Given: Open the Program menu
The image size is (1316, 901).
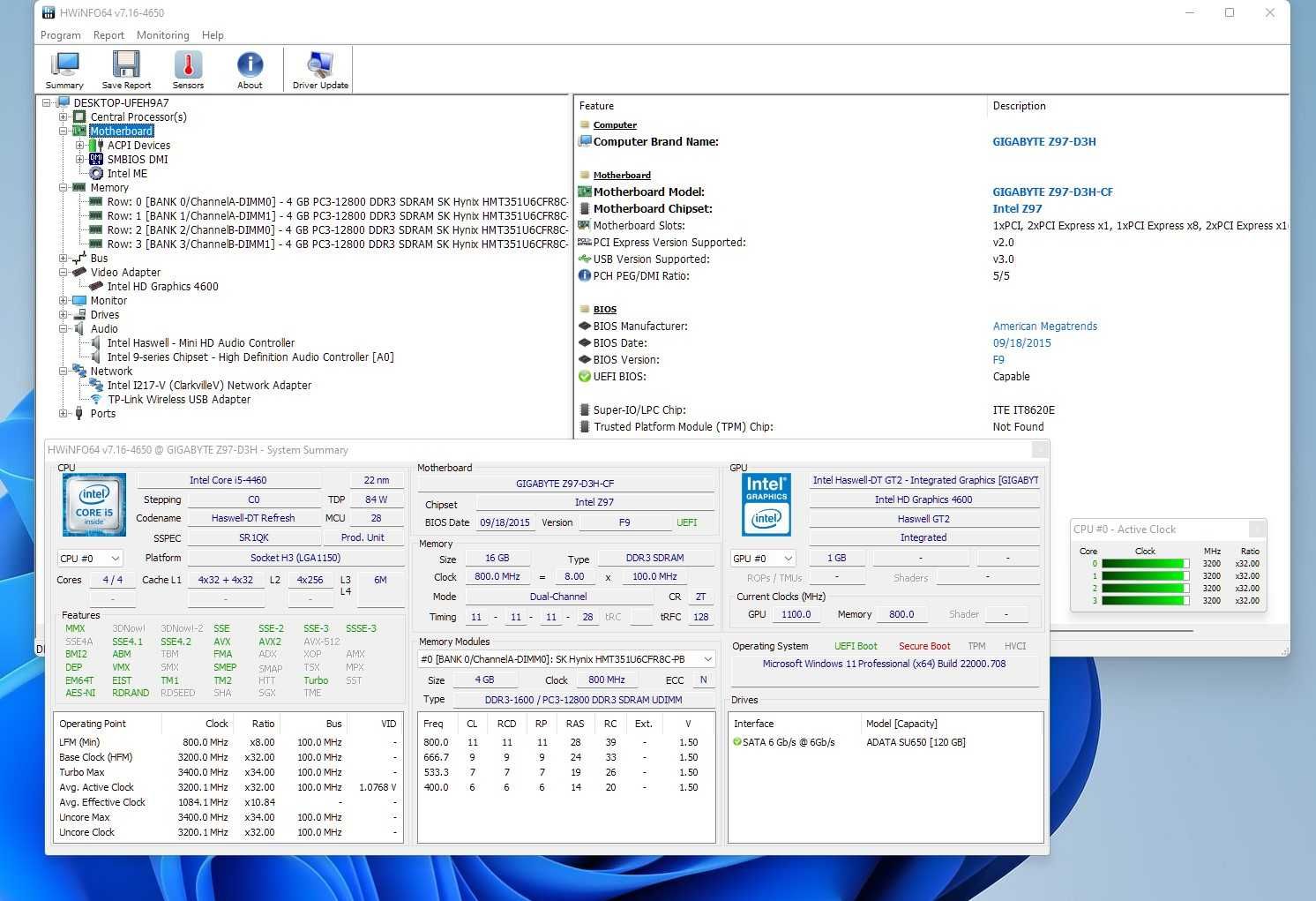Looking at the screenshot, I should [61, 35].
